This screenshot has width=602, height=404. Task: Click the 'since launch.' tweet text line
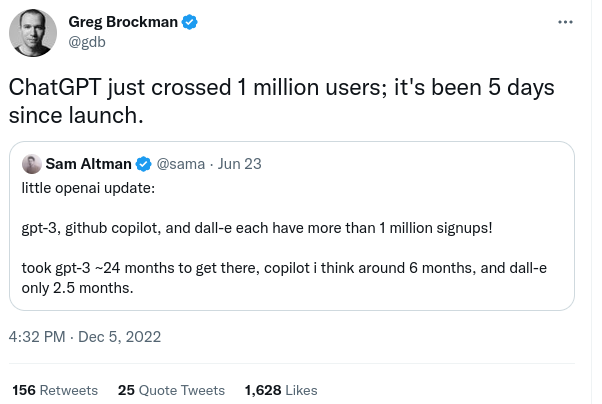click(76, 115)
